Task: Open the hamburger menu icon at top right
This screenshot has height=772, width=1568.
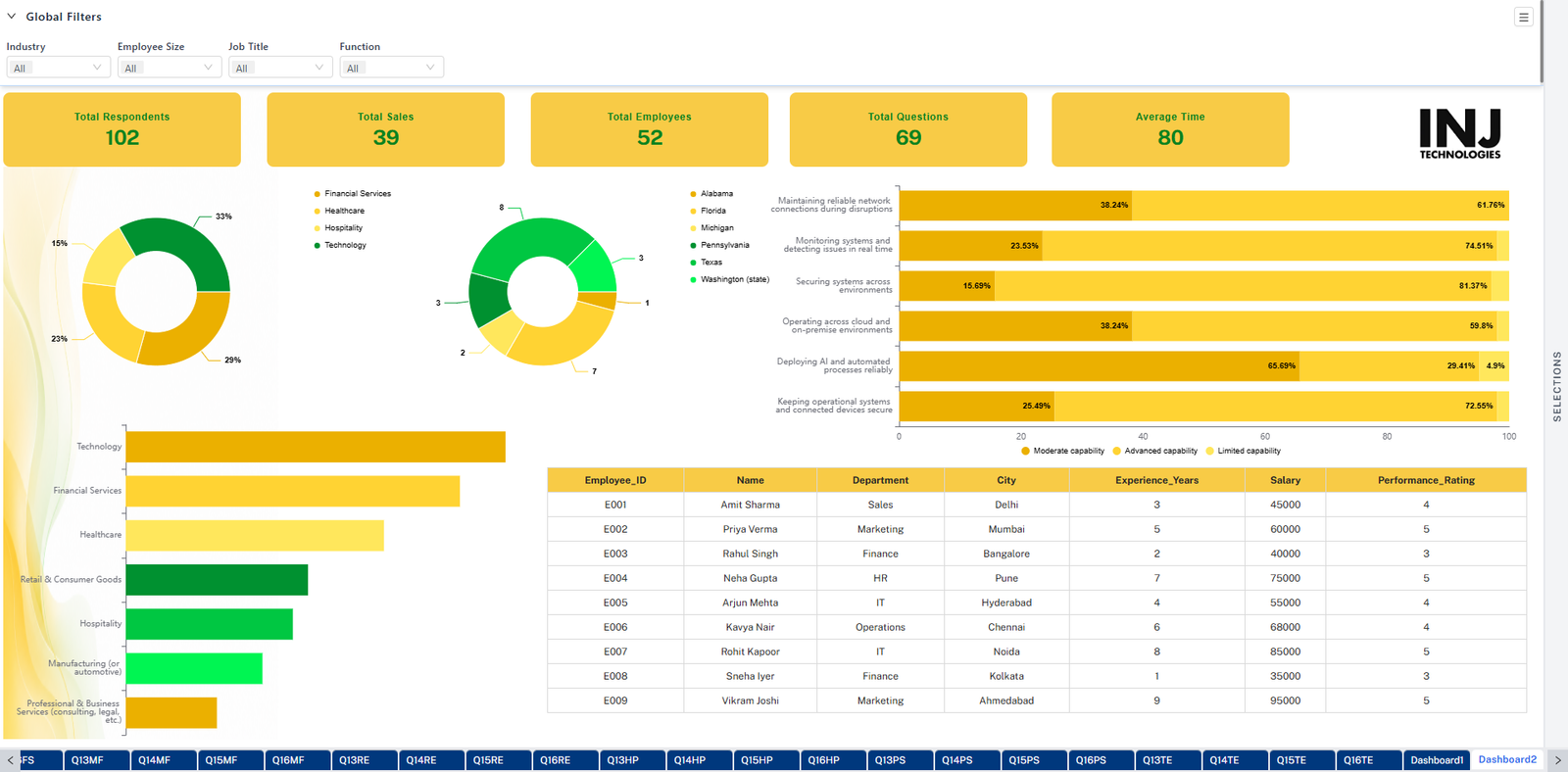Action: [x=1523, y=17]
